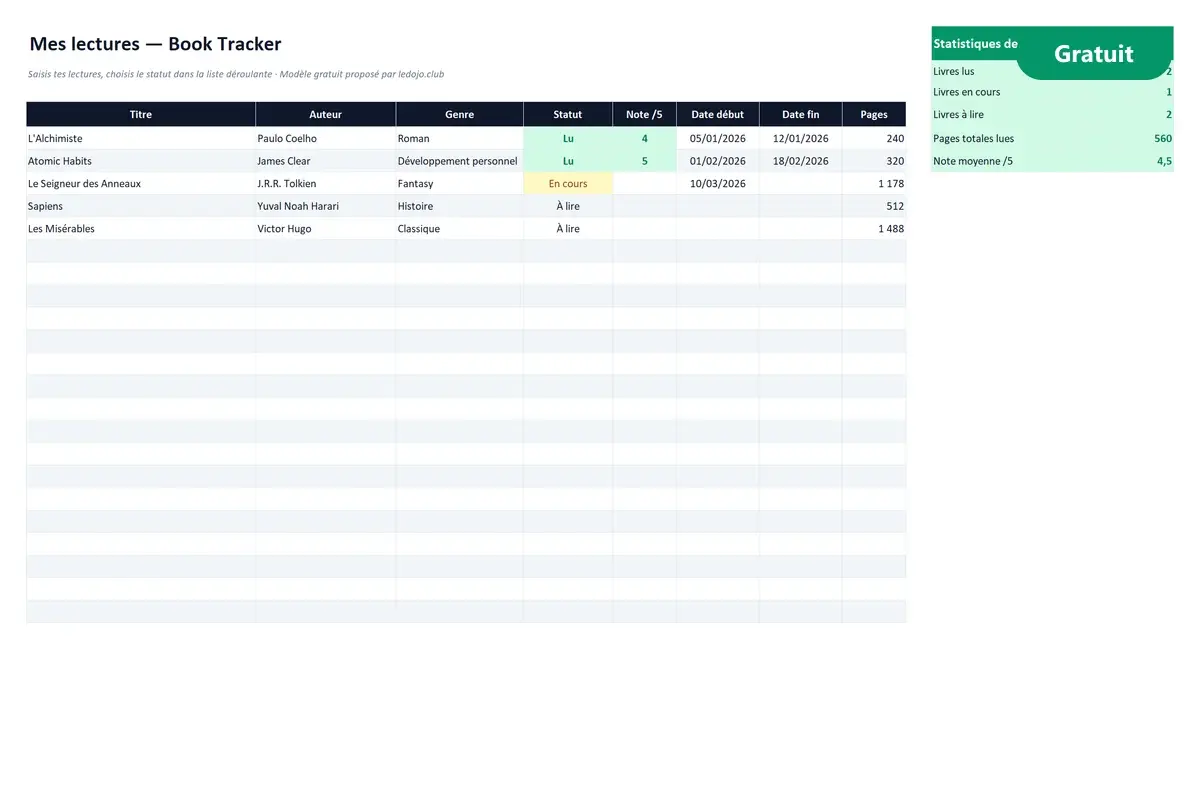1200x800 pixels.
Task: Click the Livres en cours statistic row
Action: coord(1052,92)
